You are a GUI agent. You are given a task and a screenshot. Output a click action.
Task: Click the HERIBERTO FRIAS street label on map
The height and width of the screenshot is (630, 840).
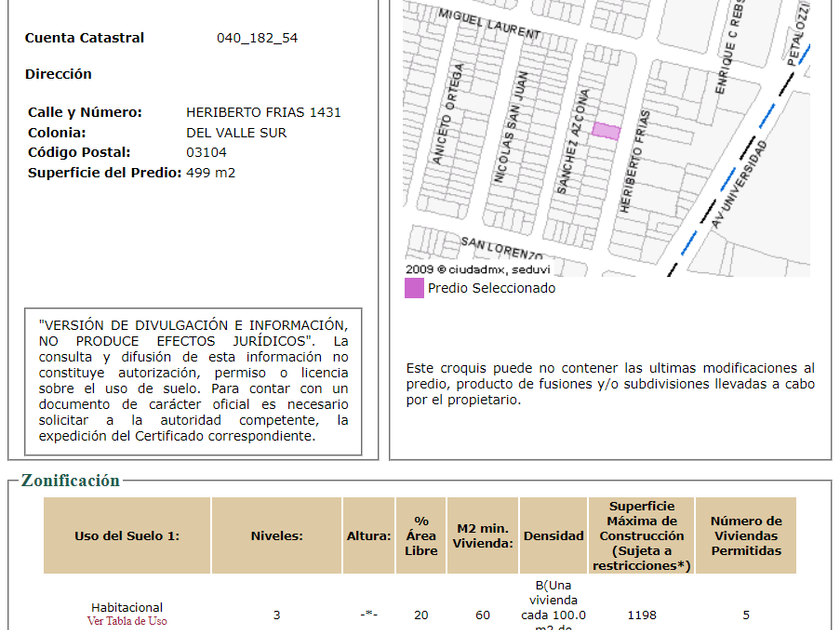point(635,161)
